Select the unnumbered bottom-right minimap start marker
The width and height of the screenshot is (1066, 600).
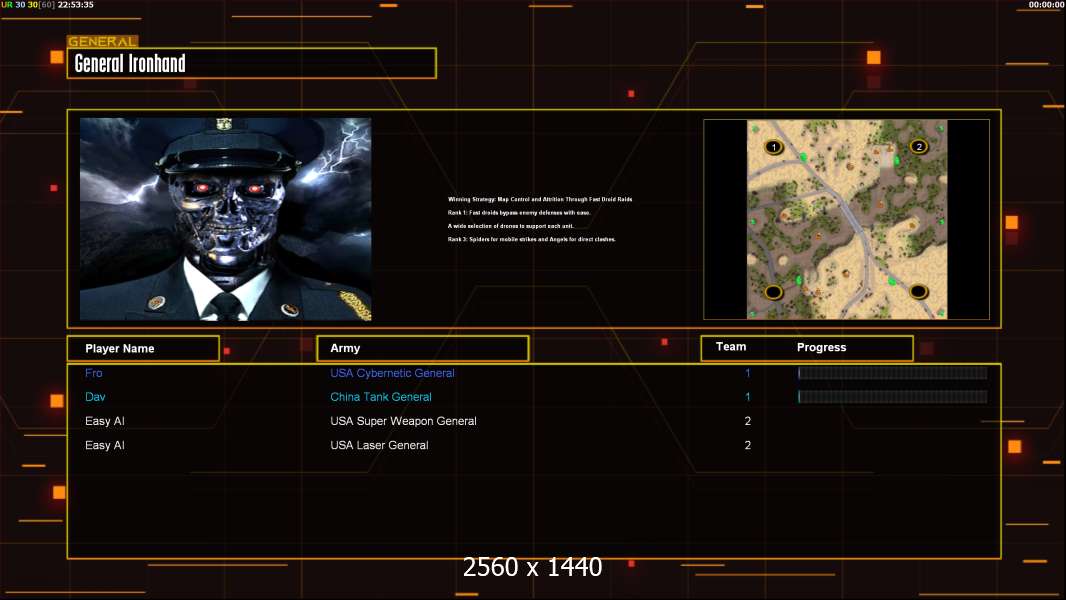tap(918, 292)
